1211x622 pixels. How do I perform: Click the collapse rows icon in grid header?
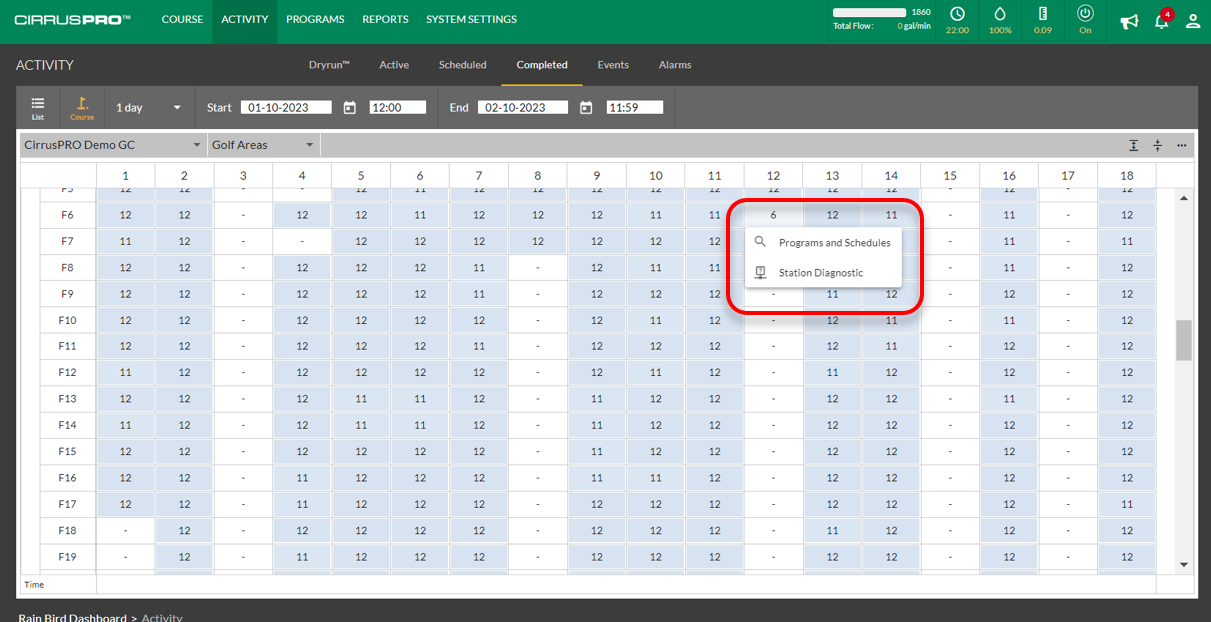[1158, 145]
